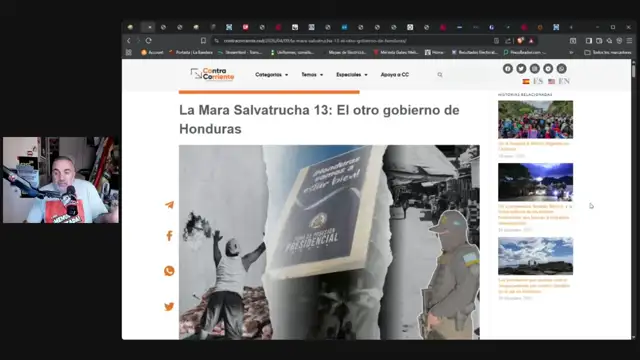
Task: Go back with the browser back arrow
Action: [129, 41]
